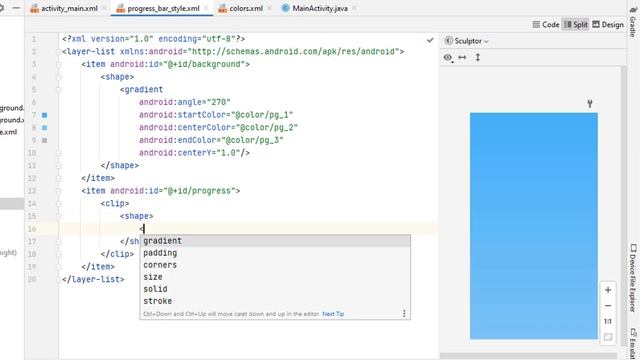
Task: Choose stroke from the completion list
Action: (275, 301)
